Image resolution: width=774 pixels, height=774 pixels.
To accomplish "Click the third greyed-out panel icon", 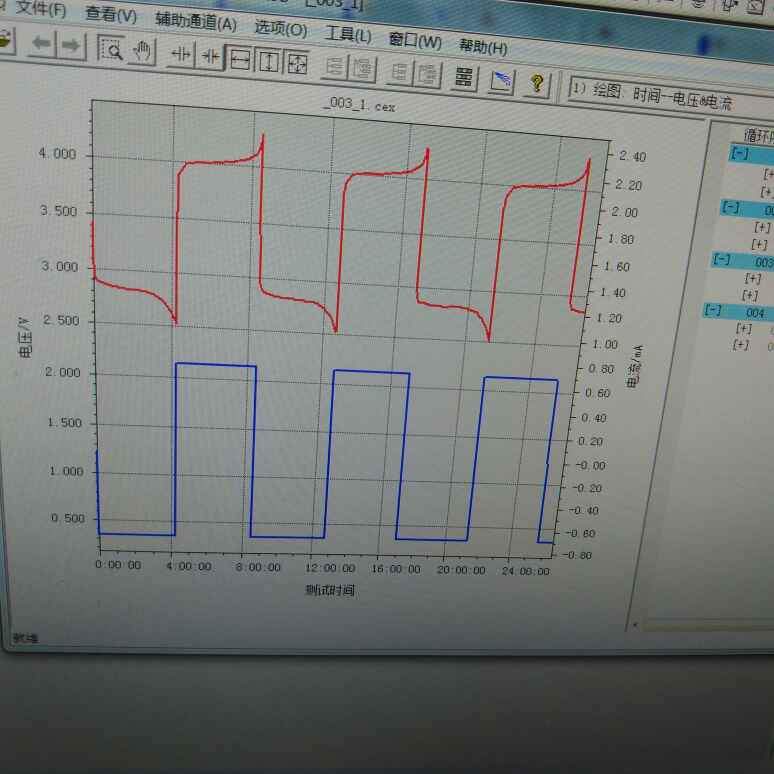I will [399, 72].
